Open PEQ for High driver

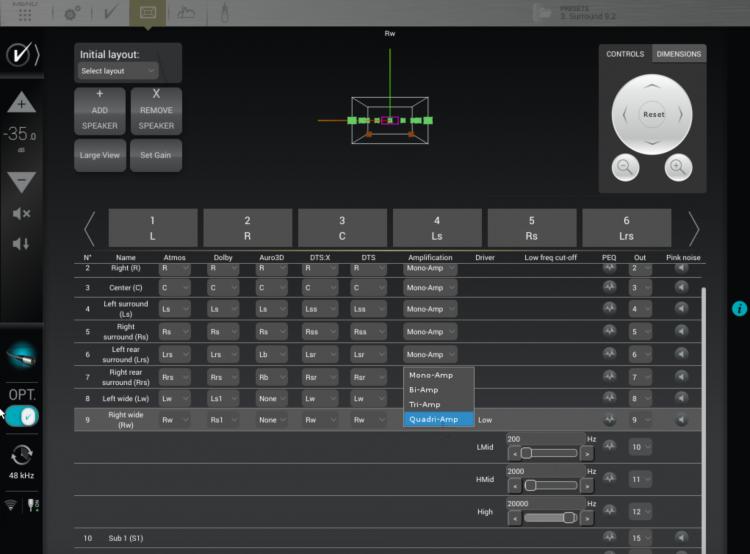(x=609, y=510)
